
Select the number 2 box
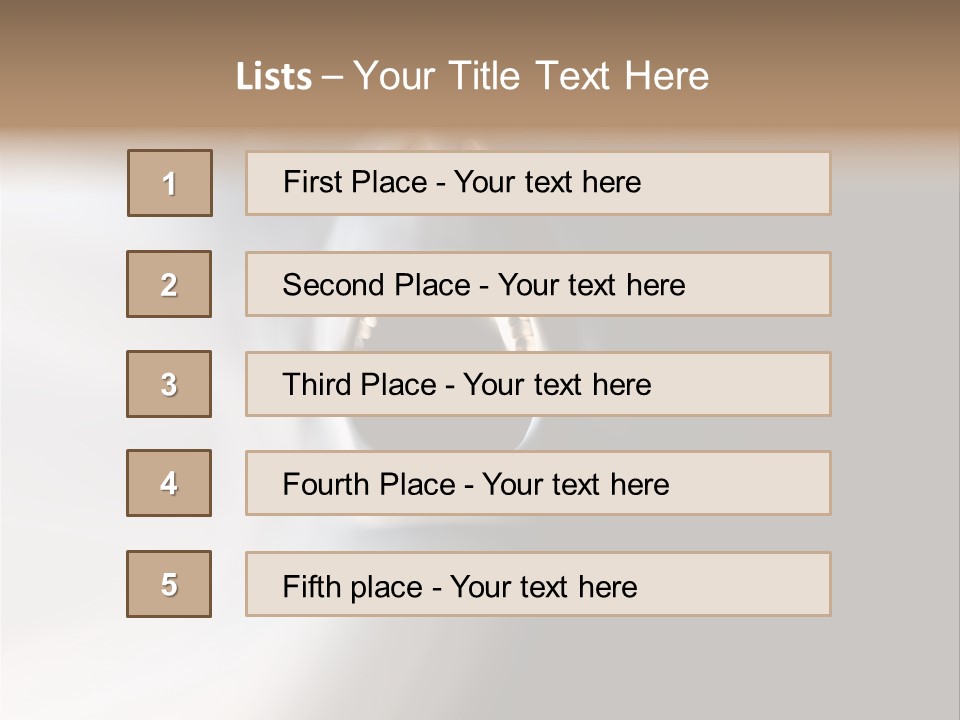point(169,284)
